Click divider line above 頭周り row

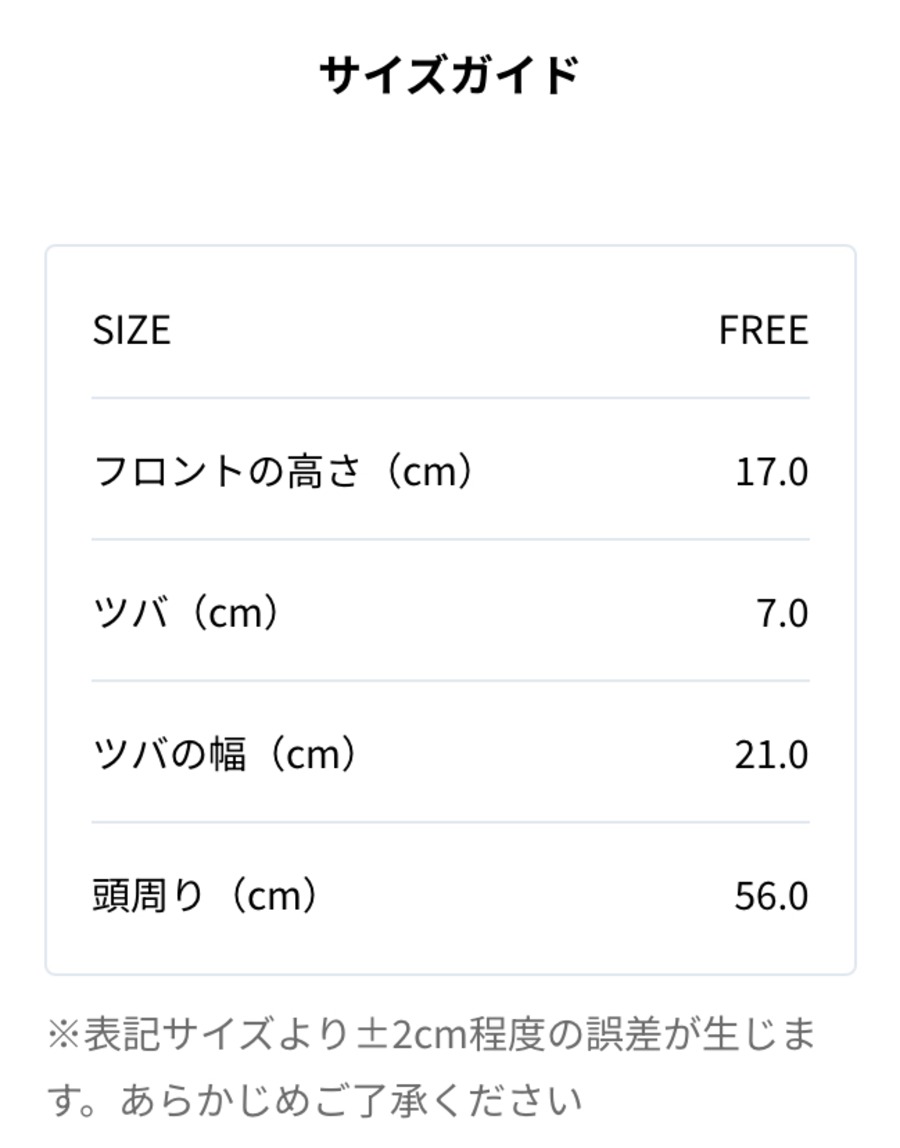tap(450, 822)
